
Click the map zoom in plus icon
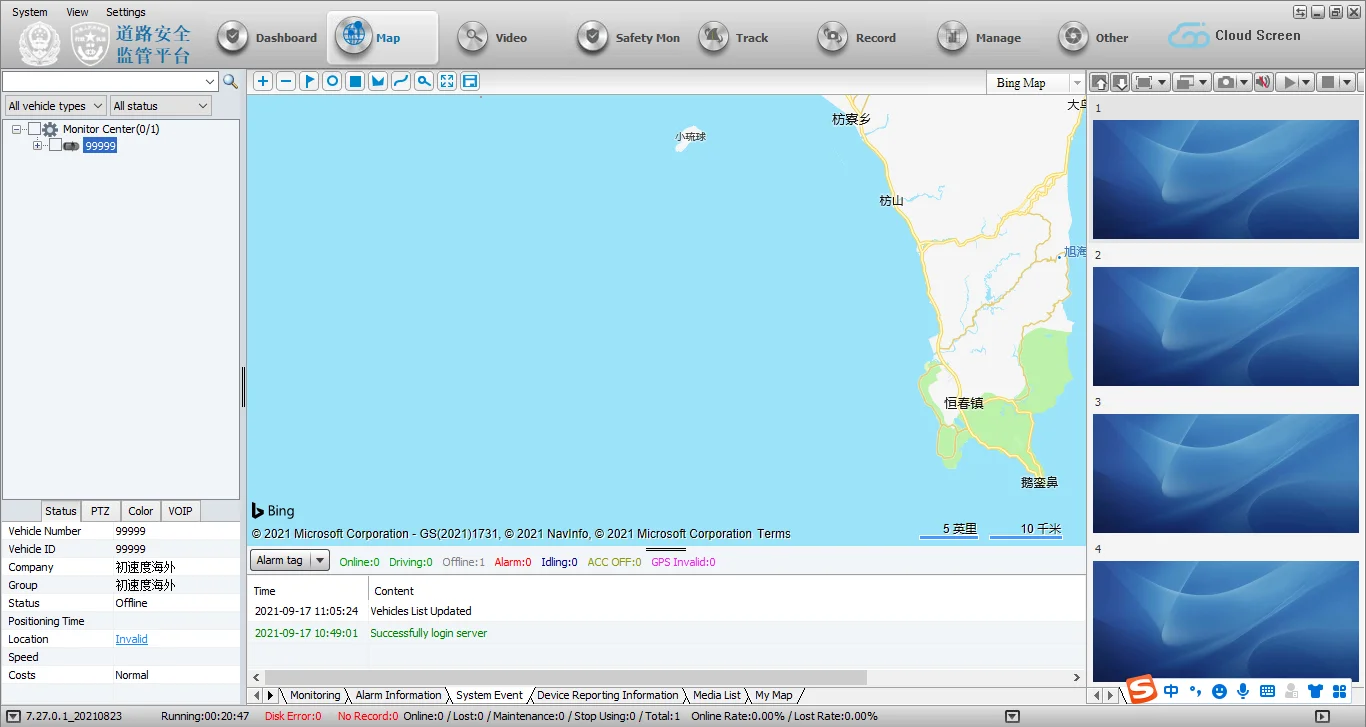pos(263,82)
